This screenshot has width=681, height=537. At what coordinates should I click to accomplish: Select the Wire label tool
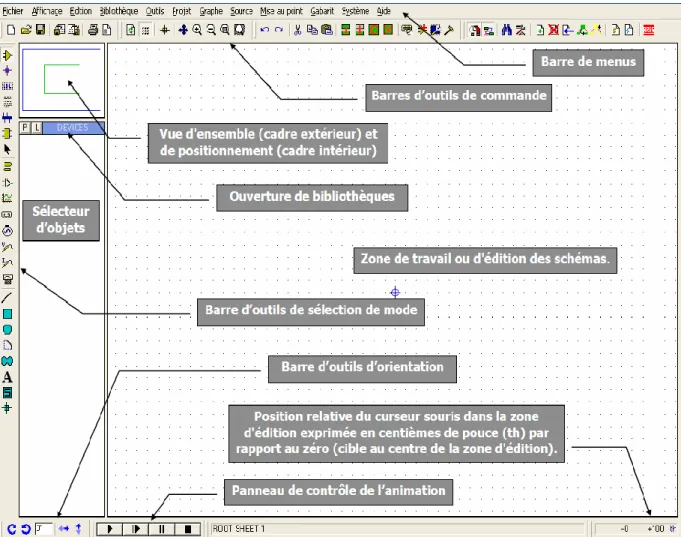7,86
